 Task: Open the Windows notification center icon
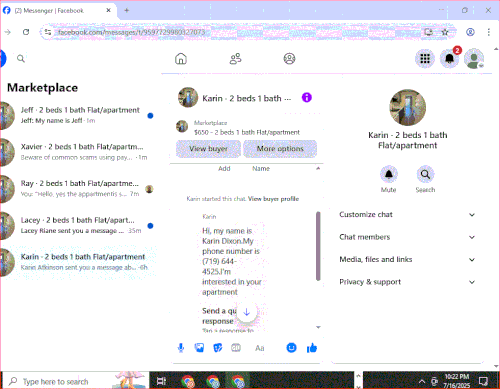point(483,381)
